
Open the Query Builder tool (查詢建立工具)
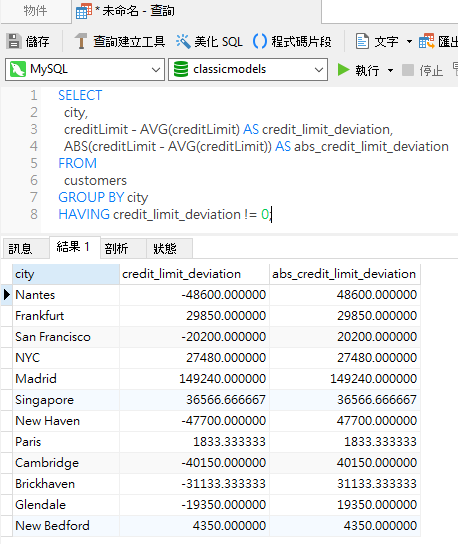tap(120, 41)
